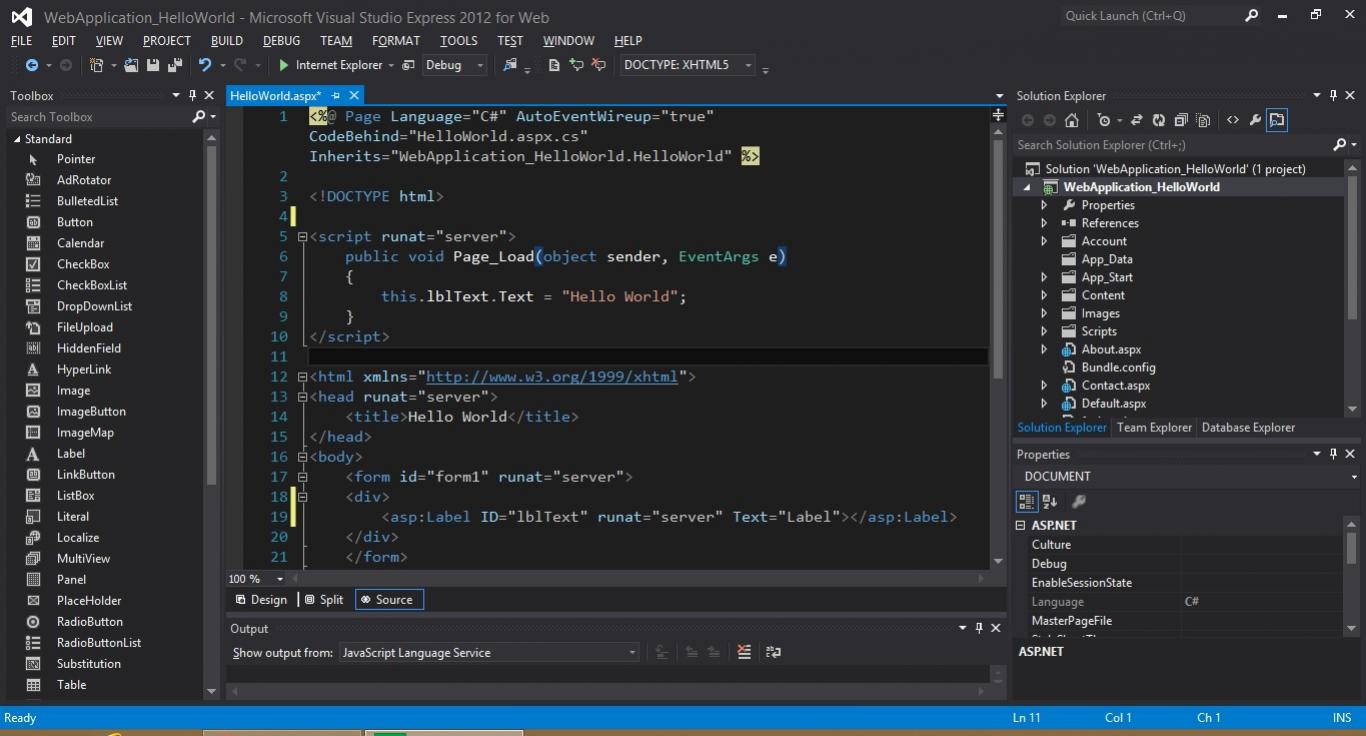Click the Navigate Backward toolbar icon
This screenshot has height=736, width=1366.
[32, 65]
